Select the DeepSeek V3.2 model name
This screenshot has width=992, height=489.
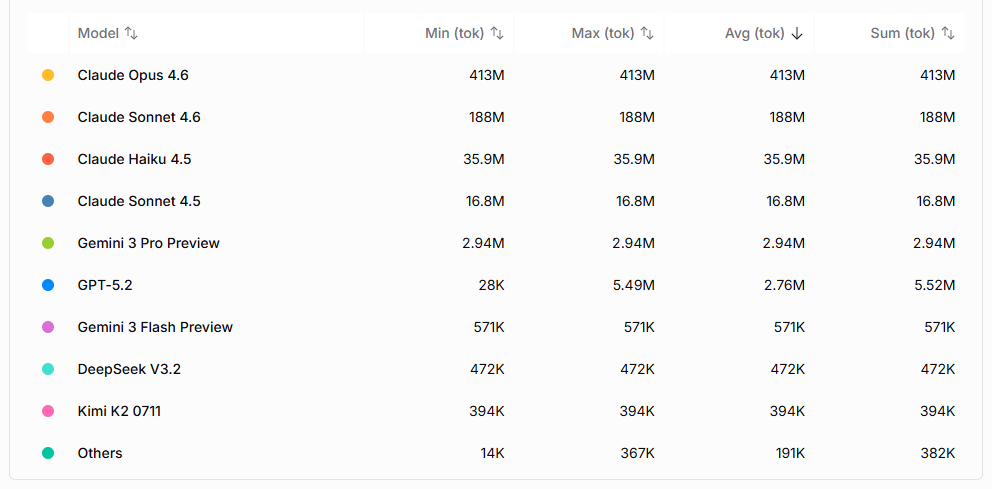[129, 369]
